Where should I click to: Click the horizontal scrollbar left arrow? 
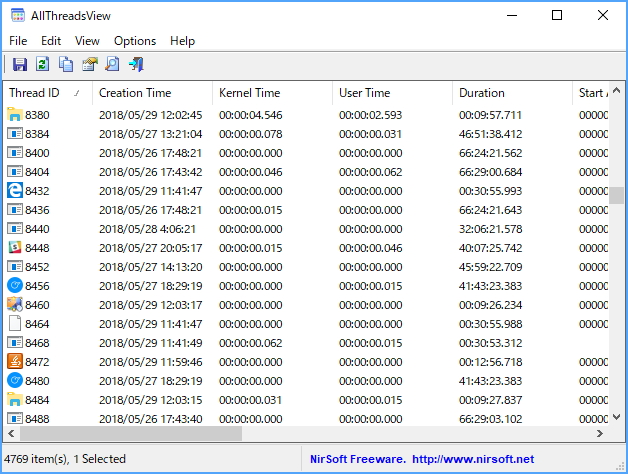tap(11, 433)
